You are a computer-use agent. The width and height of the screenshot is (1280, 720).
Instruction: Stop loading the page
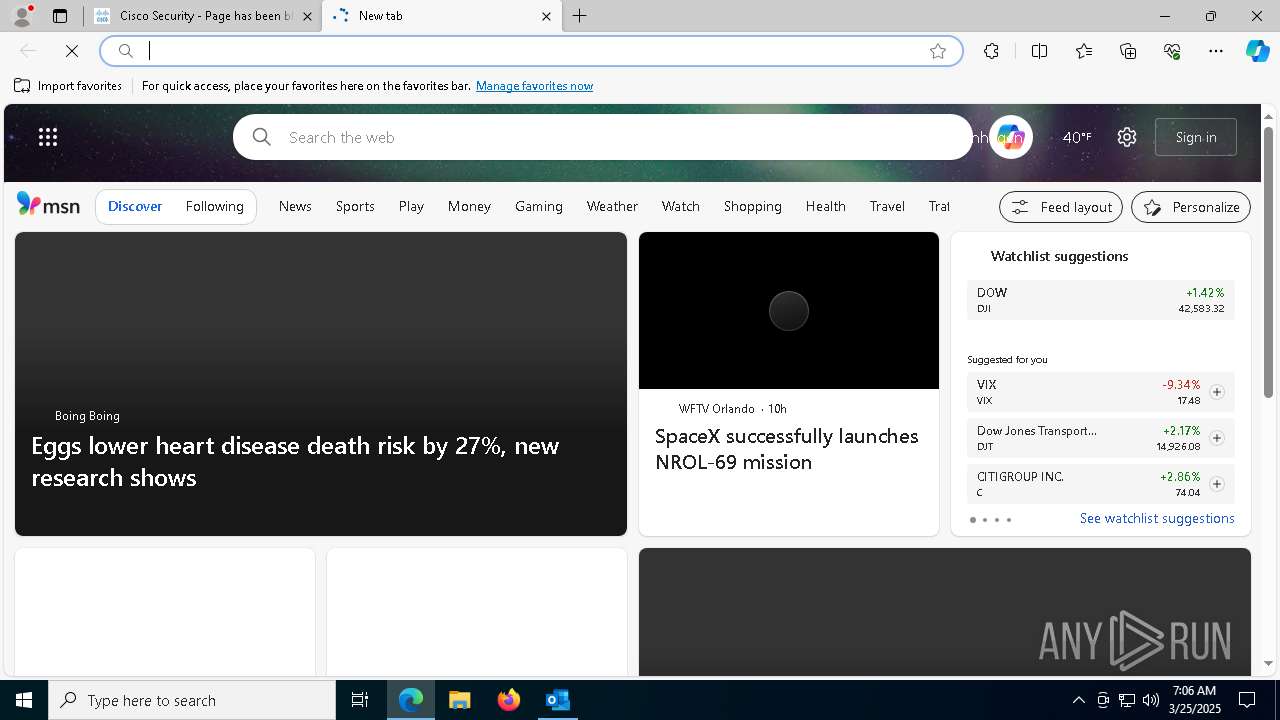(72, 51)
